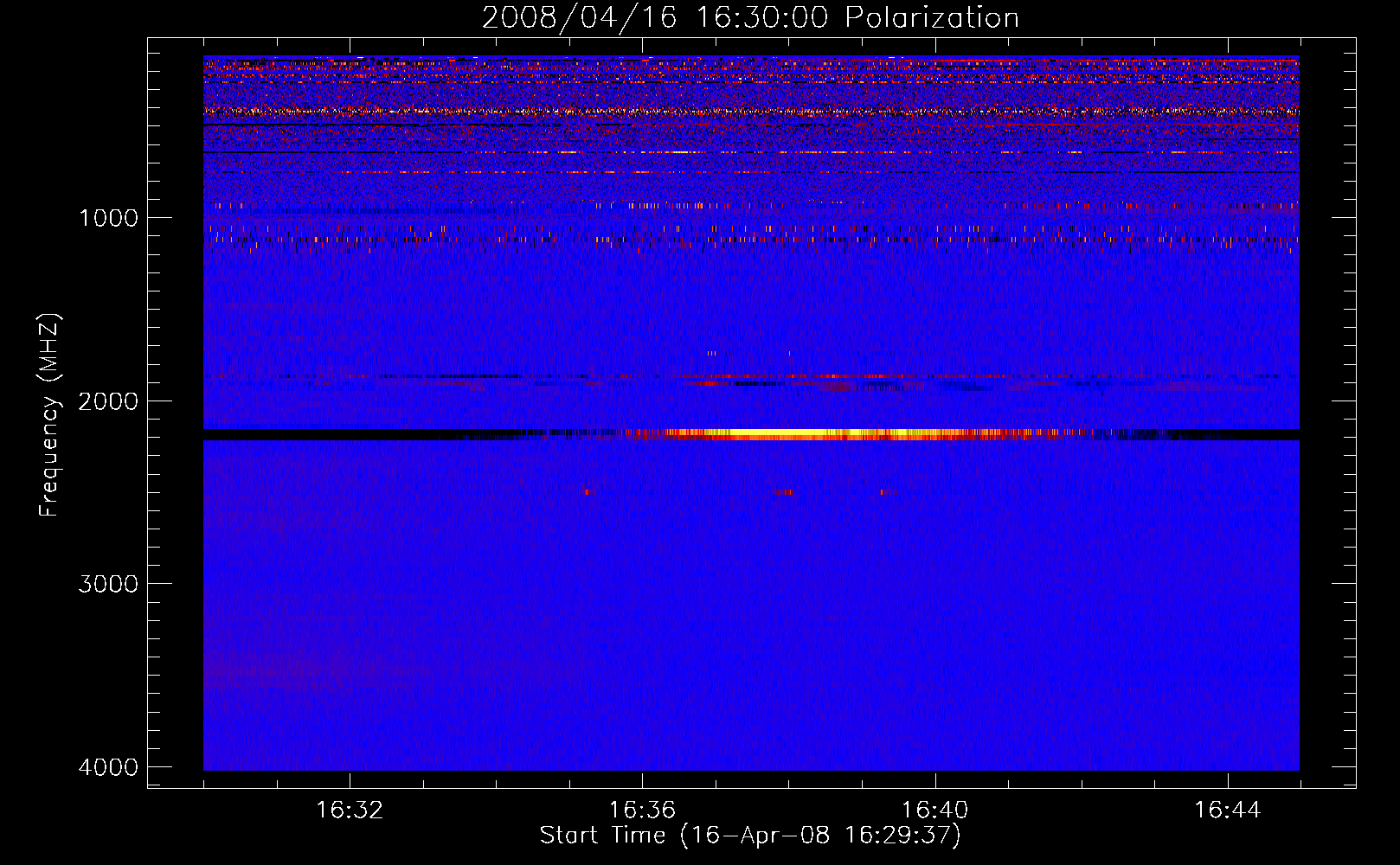Click the 16:40 time tick label
Screen dimensions: 1400x865
pyautogui.click(x=934, y=811)
